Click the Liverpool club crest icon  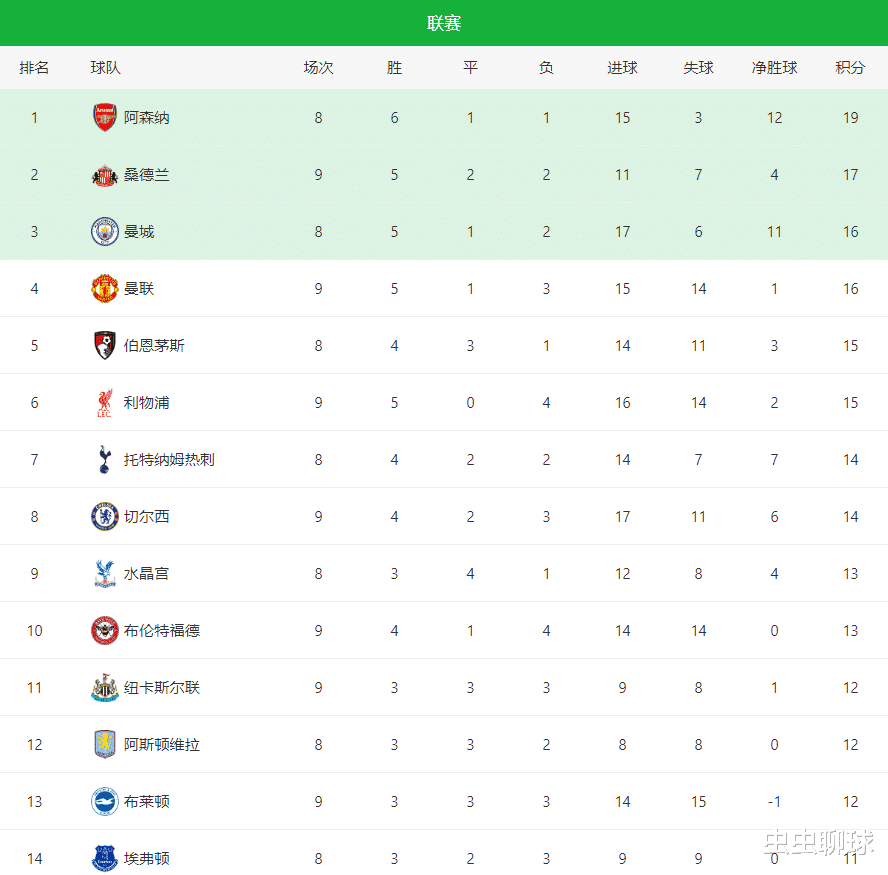tap(105, 403)
